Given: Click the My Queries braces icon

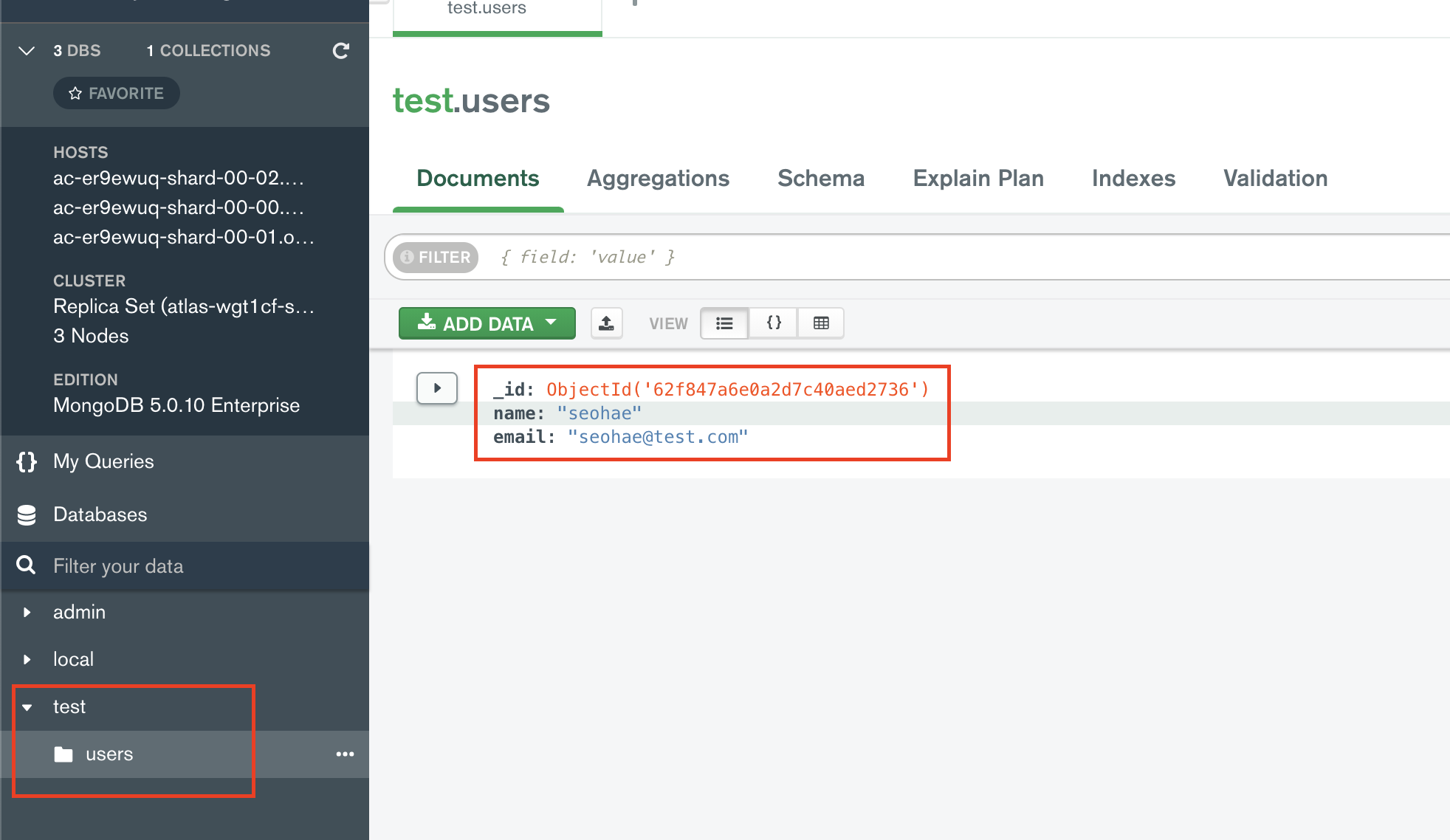Looking at the screenshot, I should (x=27, y=461).
